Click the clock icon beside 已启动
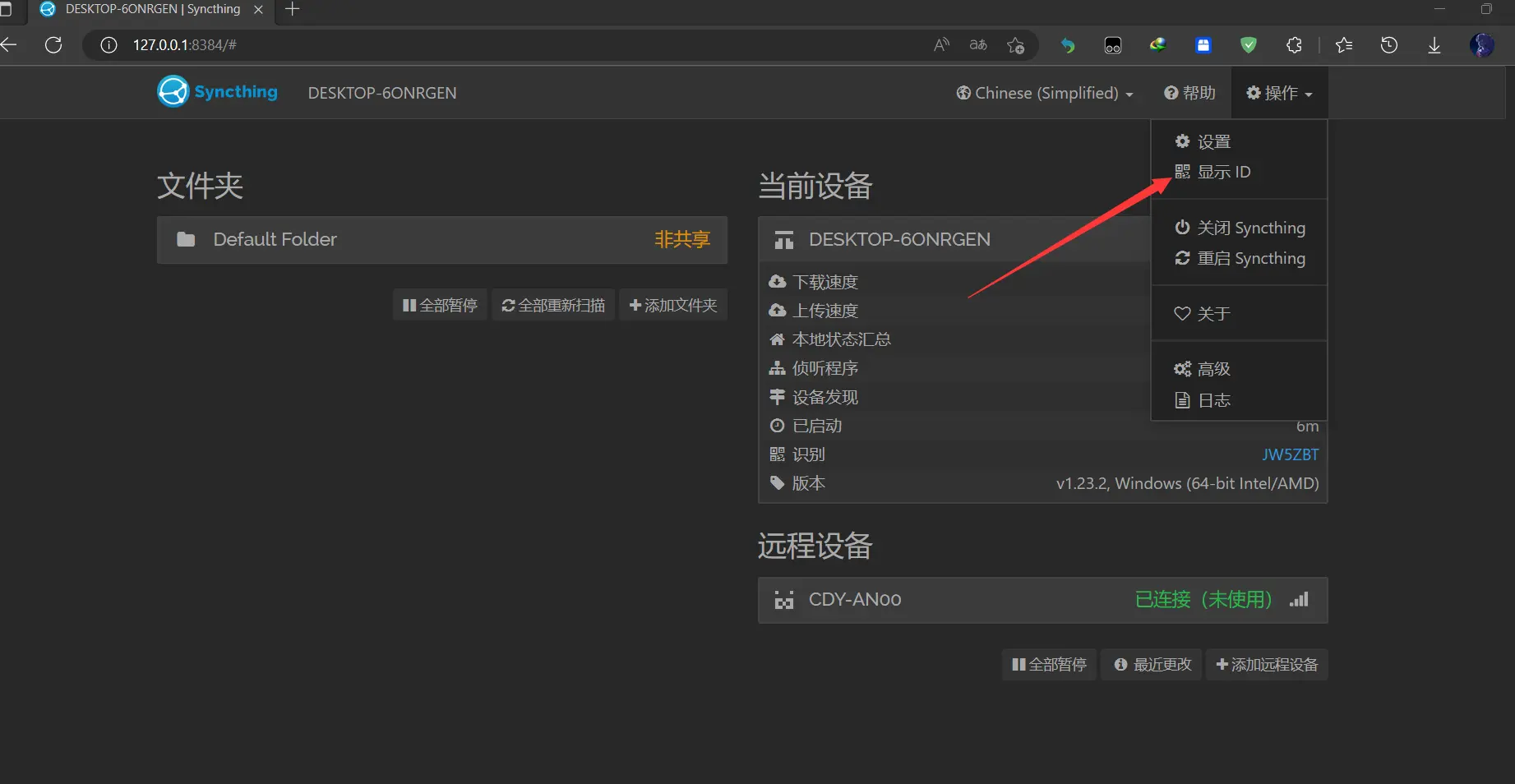1515x784 pixels. [777, 426]
